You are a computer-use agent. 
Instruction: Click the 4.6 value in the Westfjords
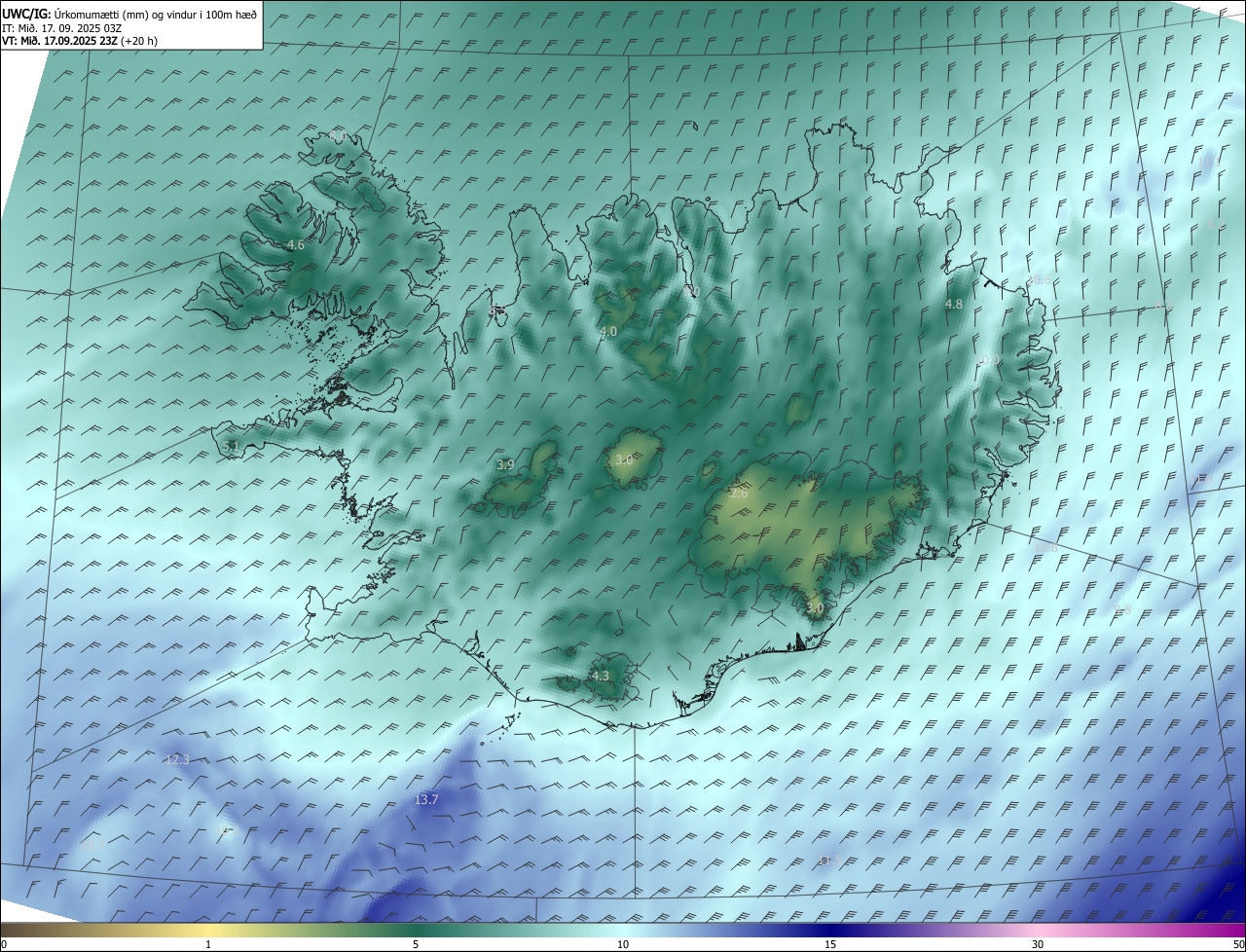click(296, 245)
